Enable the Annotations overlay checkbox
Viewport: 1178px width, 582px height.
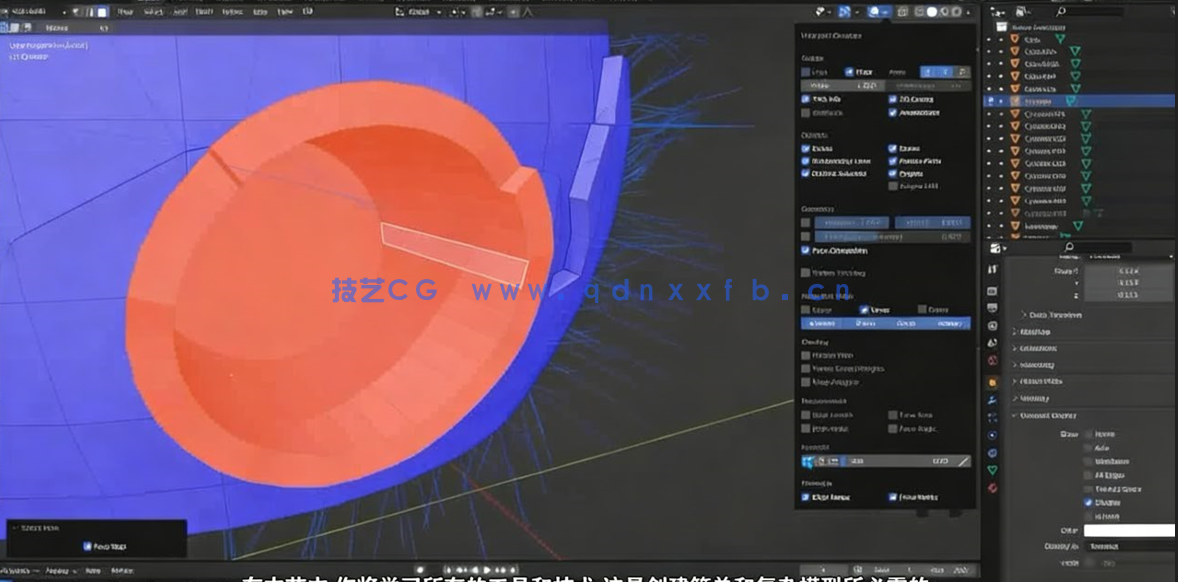point(893,113)
